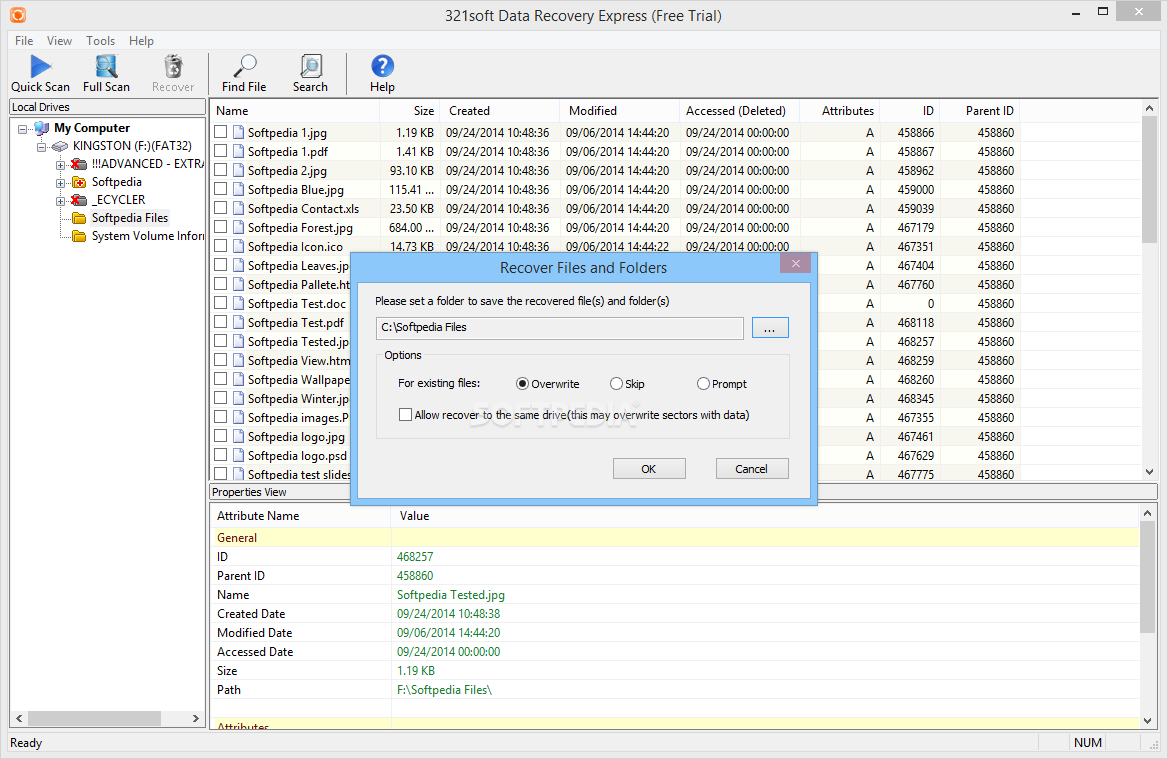Check the box for Softpedia 2.jpg
The height and width of the screenshot is (759, 1168).
(x=220, y=170)
